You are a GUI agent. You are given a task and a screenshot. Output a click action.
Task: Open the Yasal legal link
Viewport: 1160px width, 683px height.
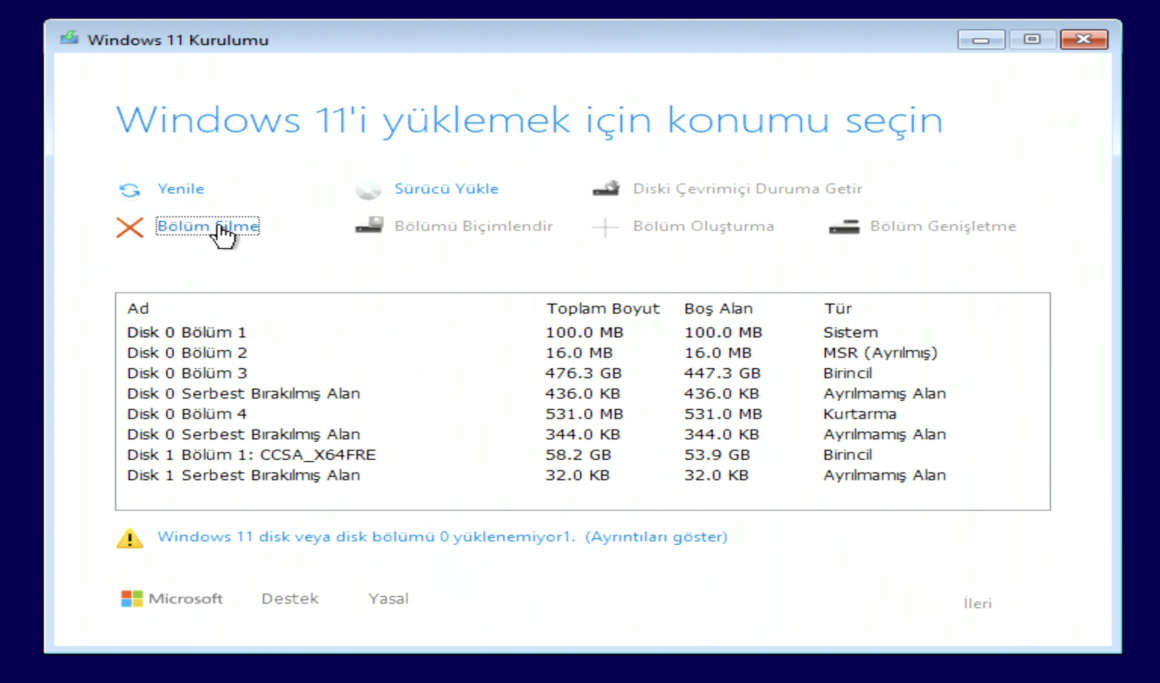pos(388,599)
